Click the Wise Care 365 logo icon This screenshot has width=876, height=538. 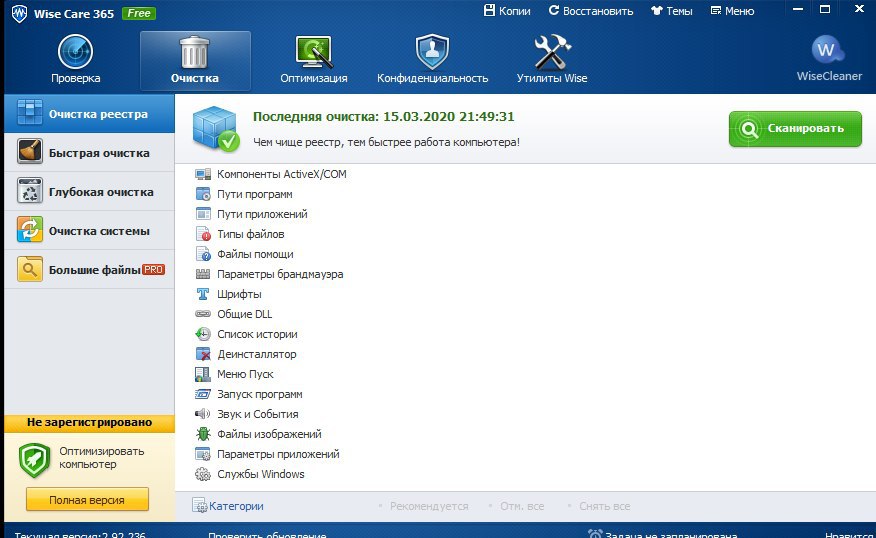[19, 13]
